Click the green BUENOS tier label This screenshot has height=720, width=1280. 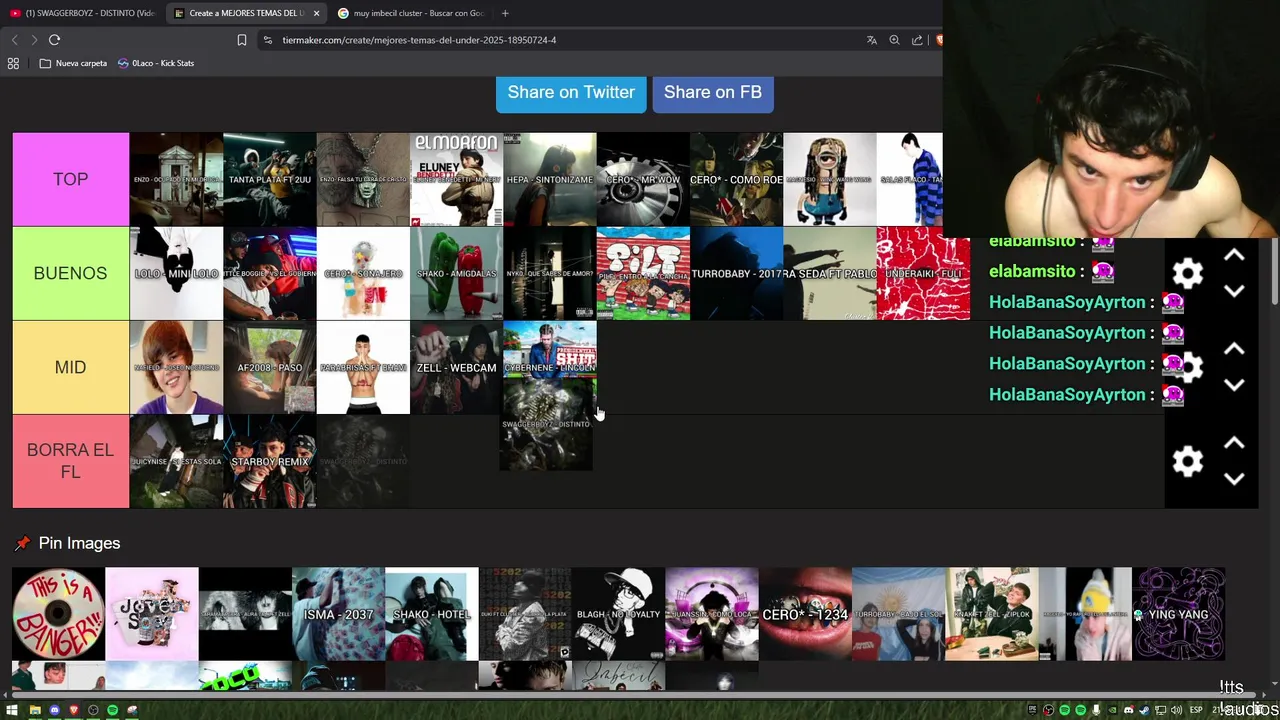coord(71,273)
